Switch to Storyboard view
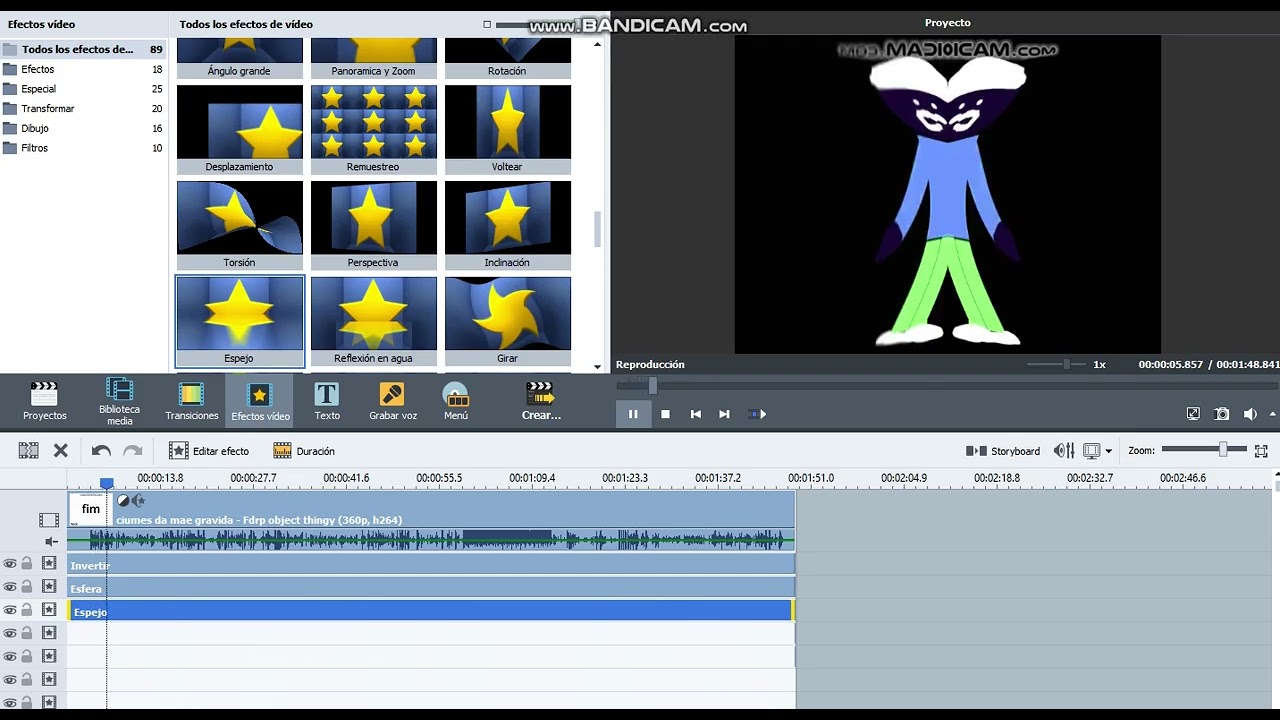The width and height of the screenshot is (1280, 720). [x=1003, y=451]
